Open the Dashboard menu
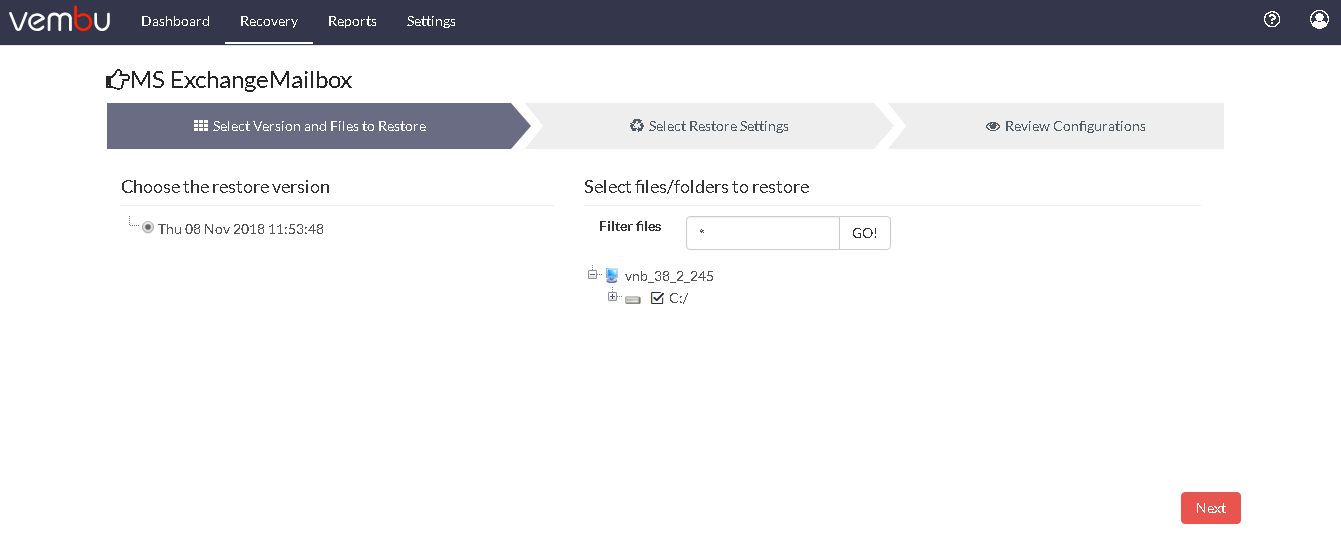Image resolution: width=1341 pixels, height=538 pixels. pyautogui.click(x=175, y=21)
